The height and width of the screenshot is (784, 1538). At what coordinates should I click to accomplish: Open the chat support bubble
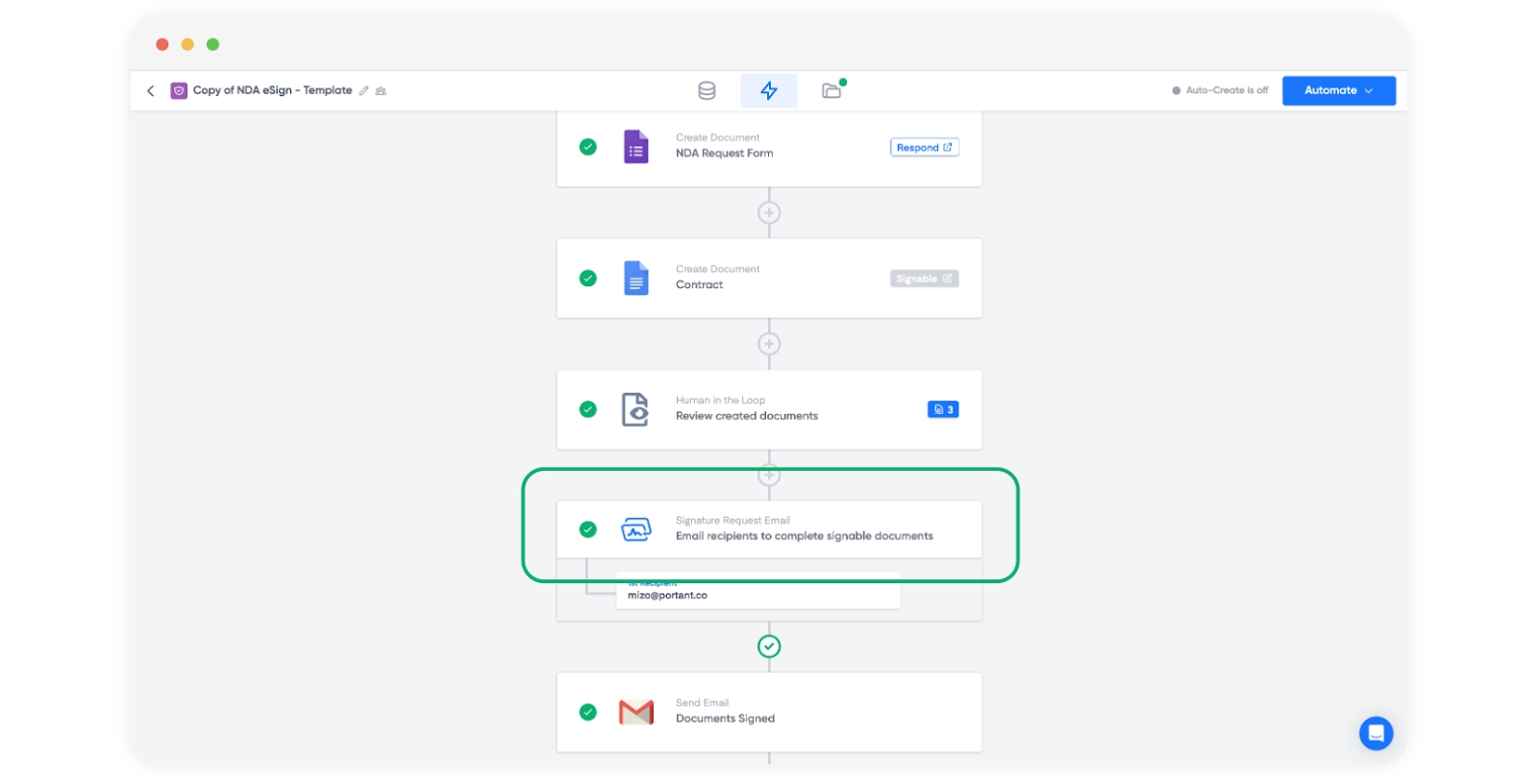[x=1376, y=733]
